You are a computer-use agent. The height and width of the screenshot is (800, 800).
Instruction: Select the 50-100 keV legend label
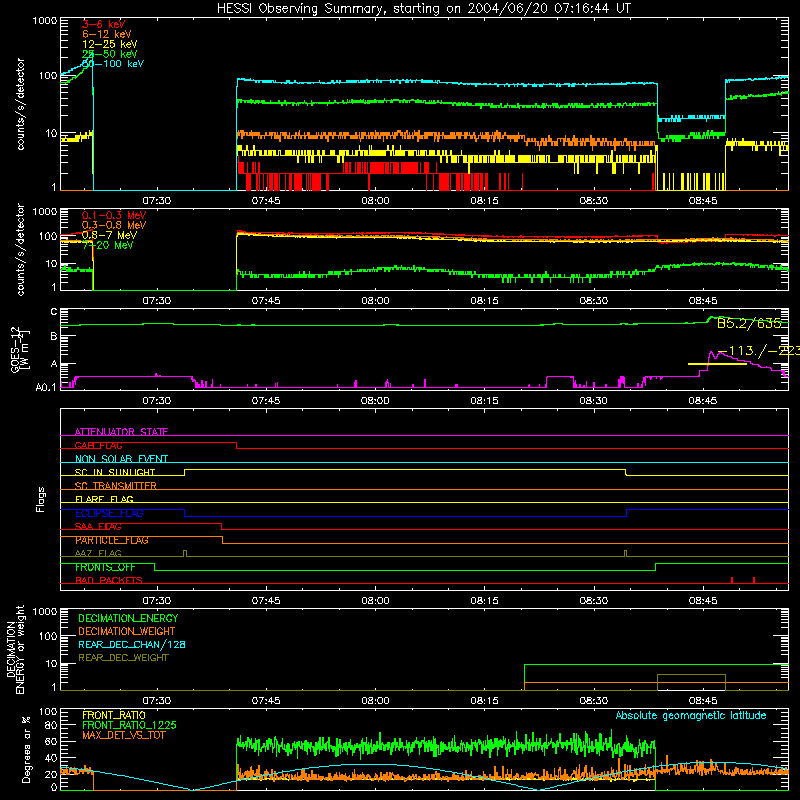[112, 64]
